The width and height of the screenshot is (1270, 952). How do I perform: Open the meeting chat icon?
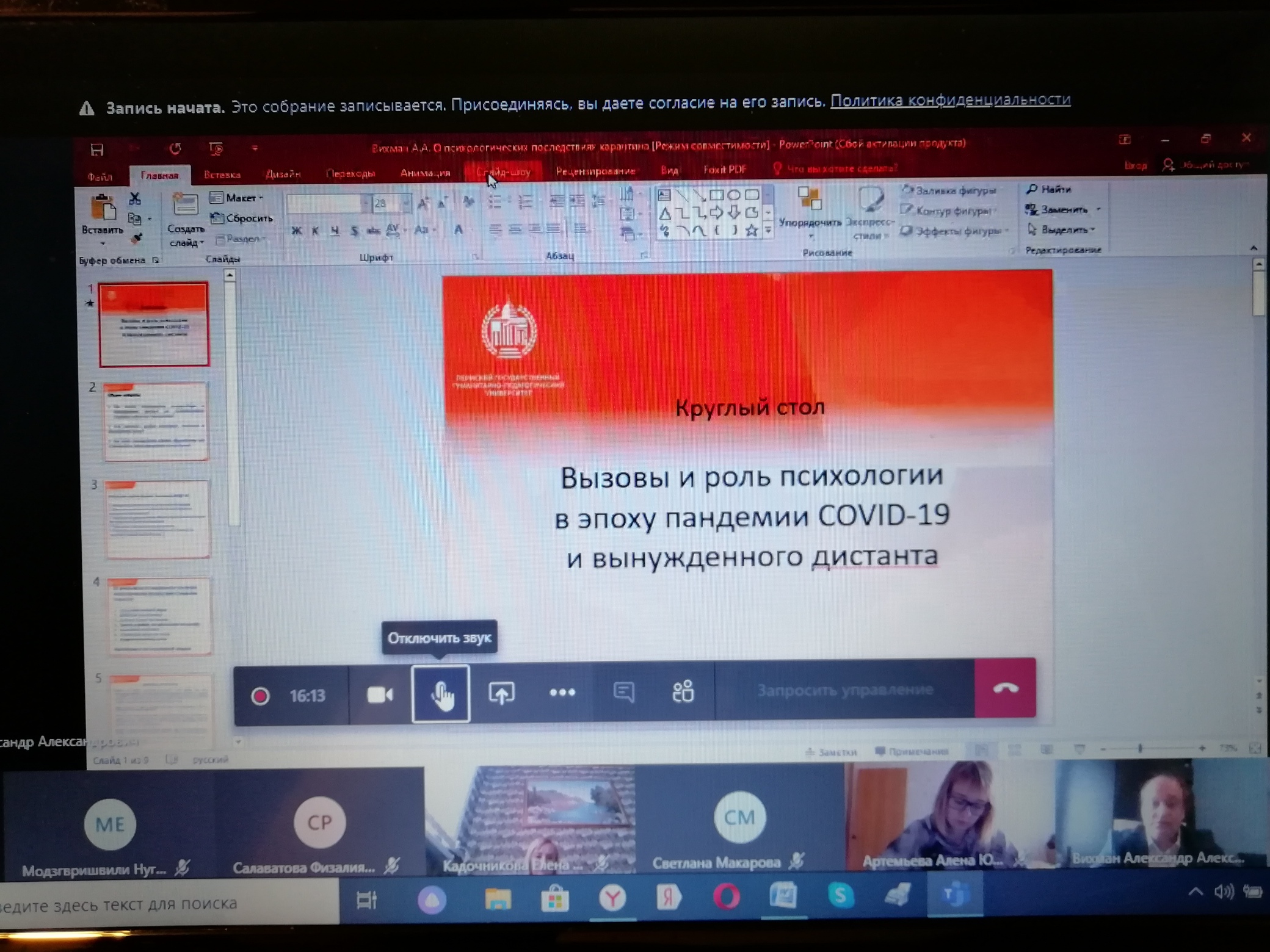tap(623, 692)
